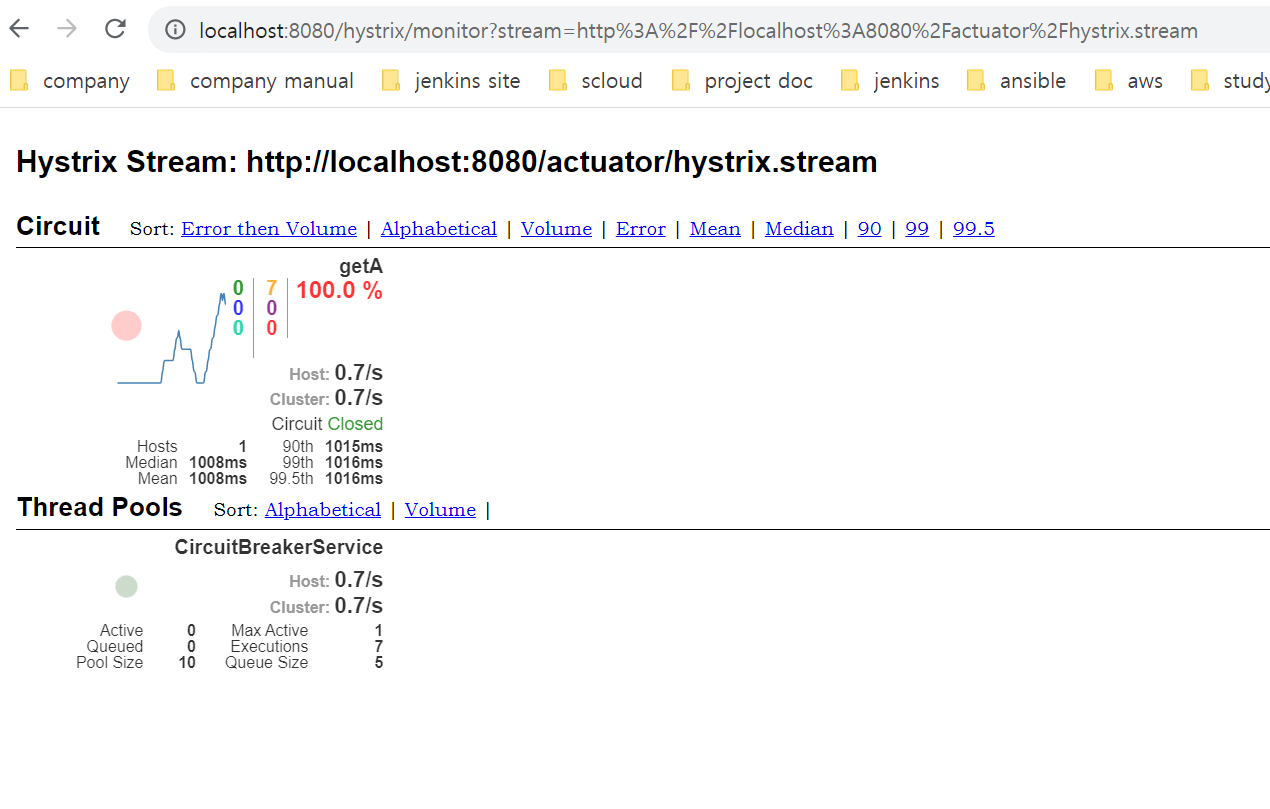Open the jenkins site bookmark folder

point(451,81)
